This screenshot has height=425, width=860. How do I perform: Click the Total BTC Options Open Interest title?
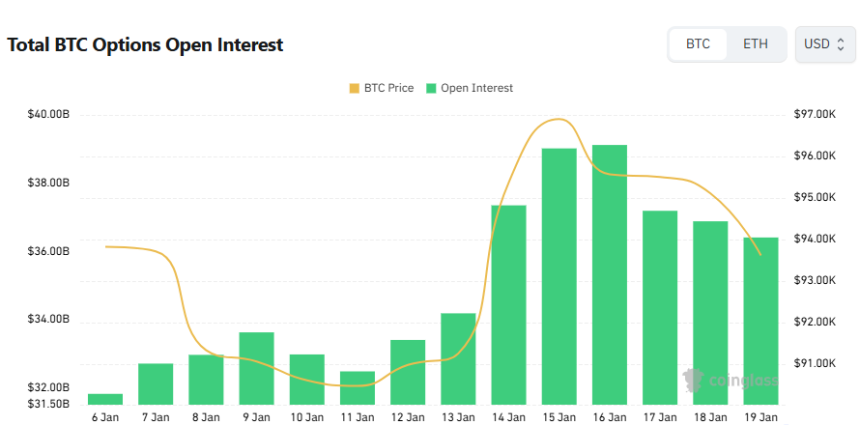click(146, 45)
